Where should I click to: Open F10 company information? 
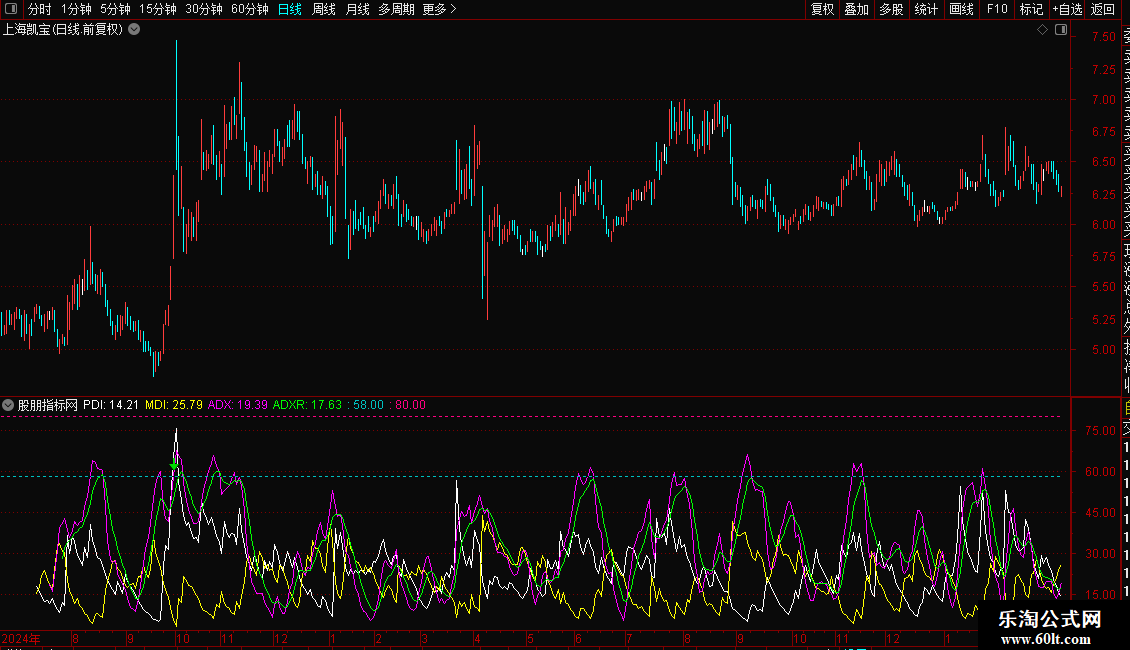click(997, 9)
